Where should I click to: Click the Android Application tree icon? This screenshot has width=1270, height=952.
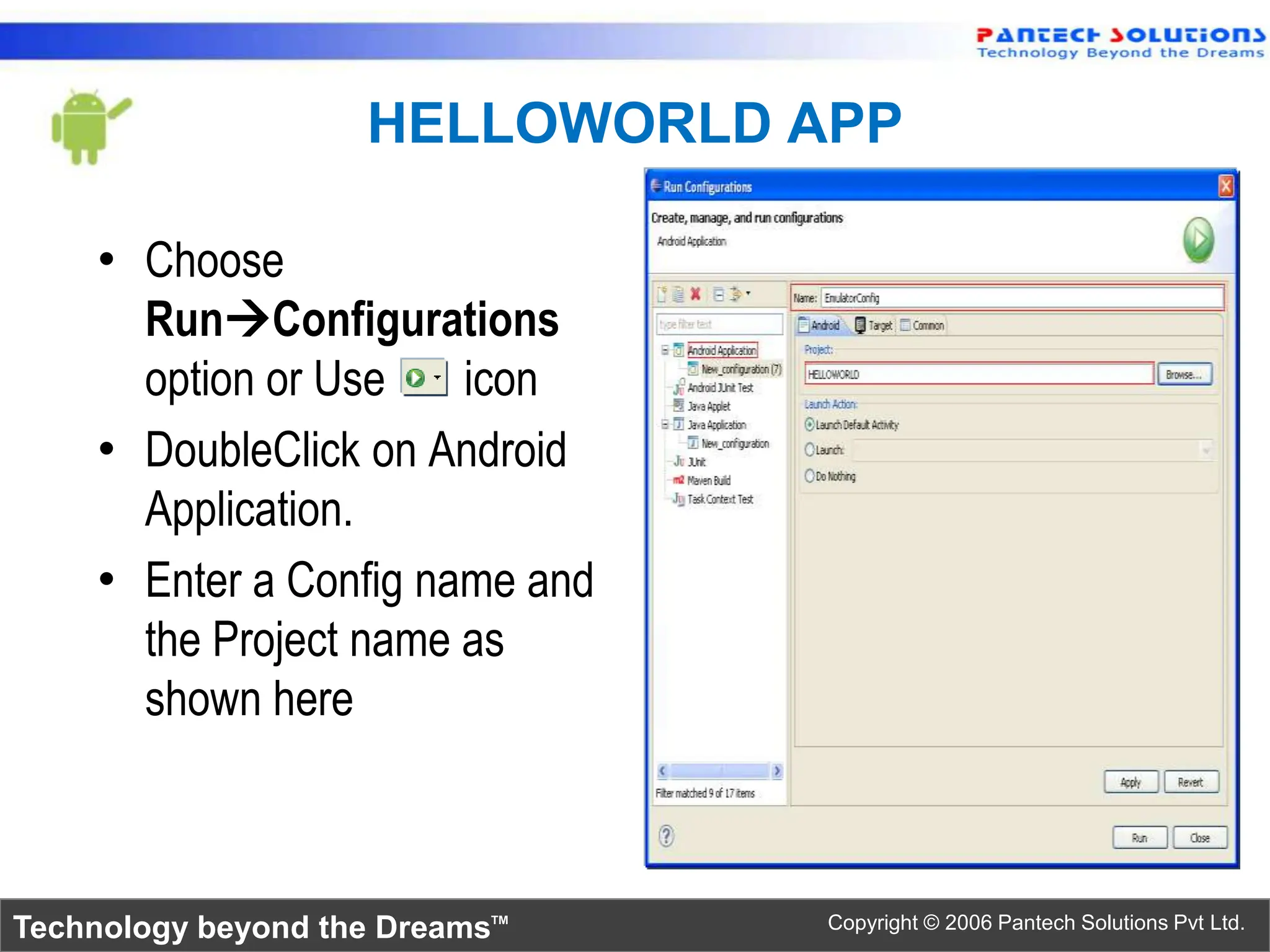tap(679, 350)
